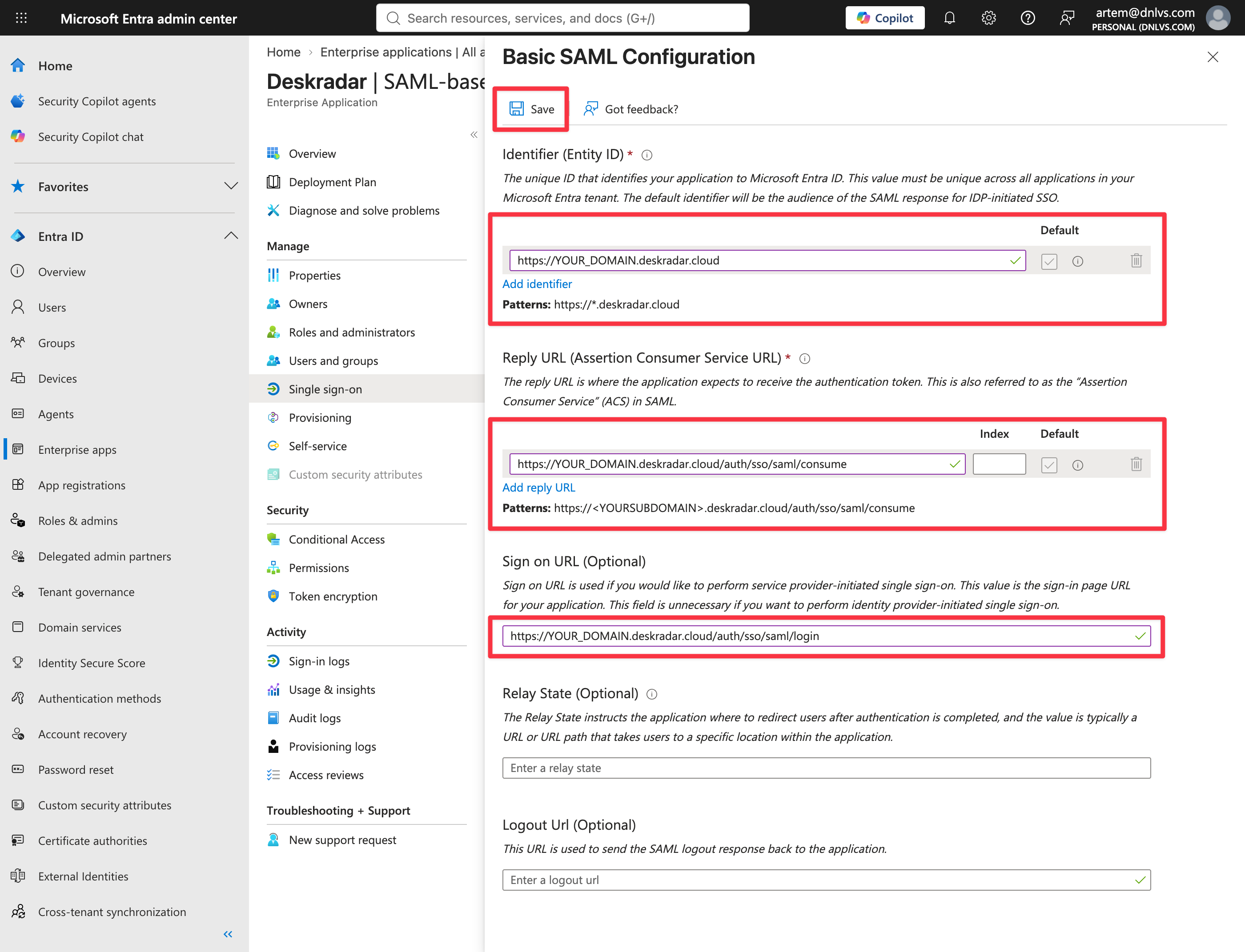Open Provisioning under Manage

click(320, 418)
